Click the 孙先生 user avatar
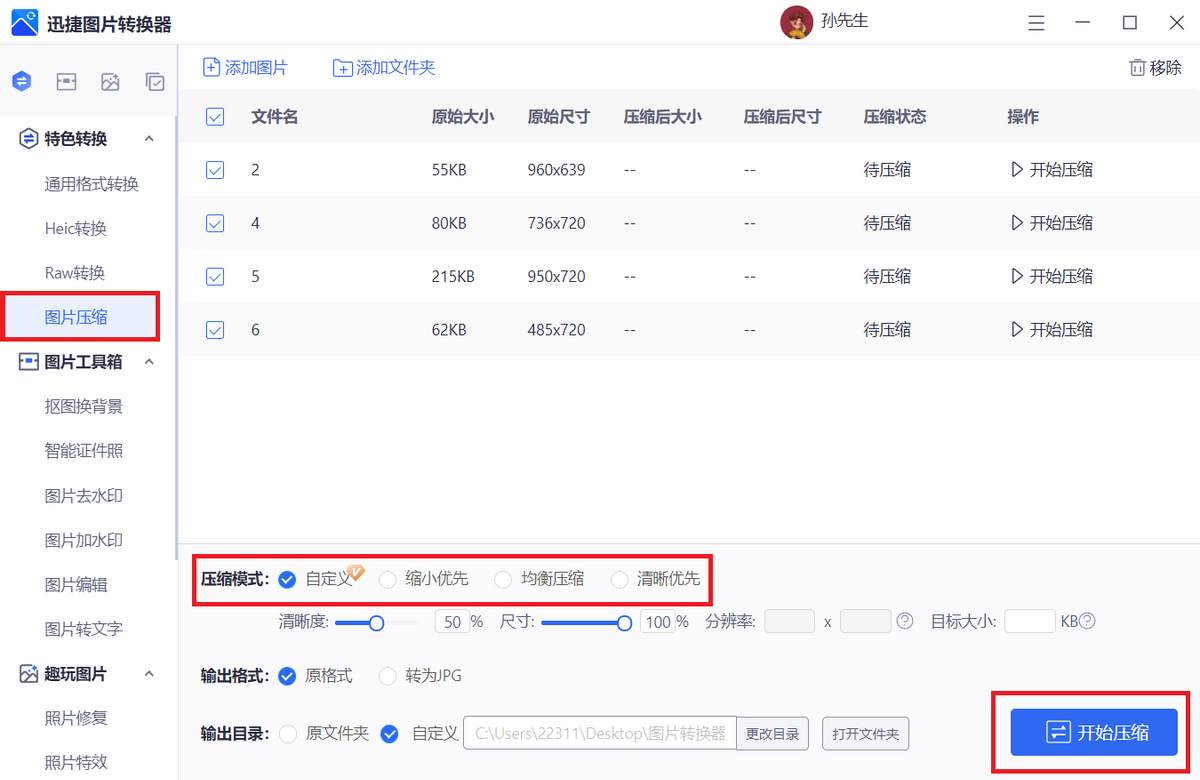Image resolution: width=1200 pixels, height=780 pixels. (x=796, y=21)
